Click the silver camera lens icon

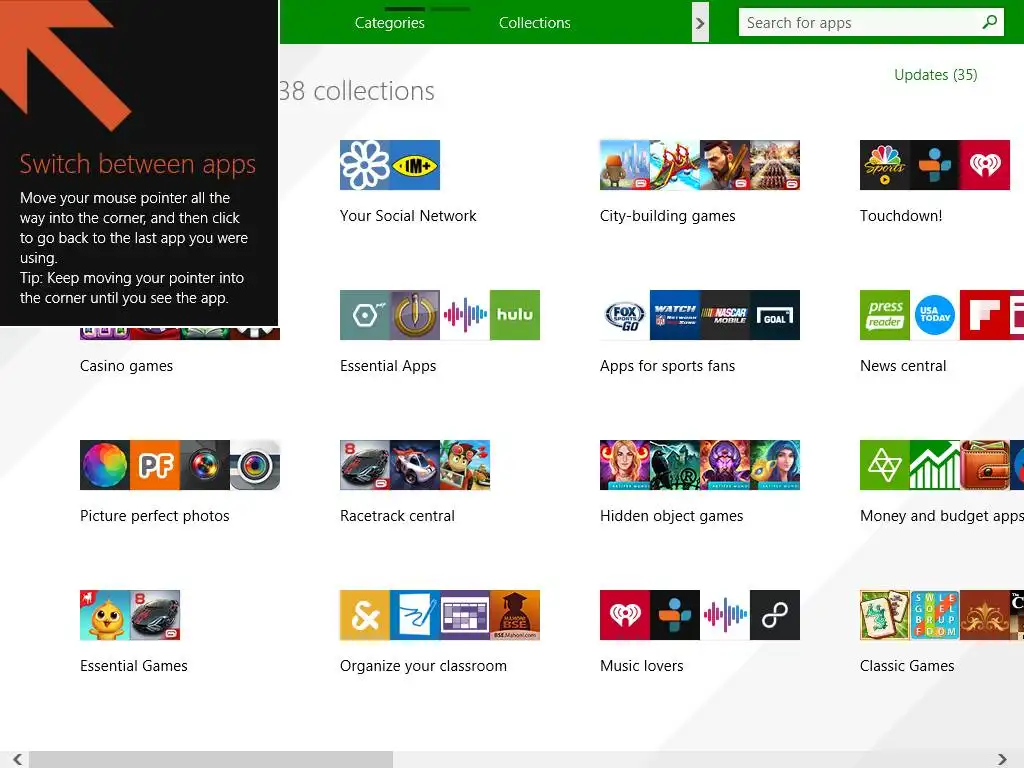pyautogui.click(x=255, y=465)
